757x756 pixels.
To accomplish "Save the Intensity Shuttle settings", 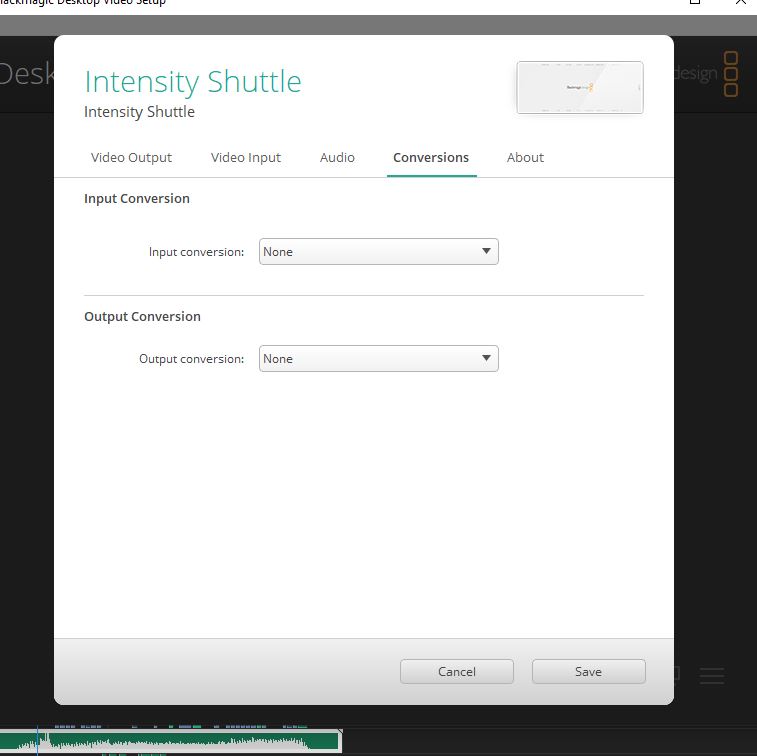I will pyautogui.click(x=589, y=672).
